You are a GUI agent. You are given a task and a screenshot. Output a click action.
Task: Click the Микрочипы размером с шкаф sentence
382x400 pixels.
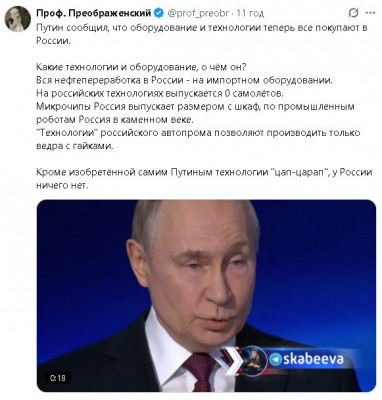click(195, 113)
